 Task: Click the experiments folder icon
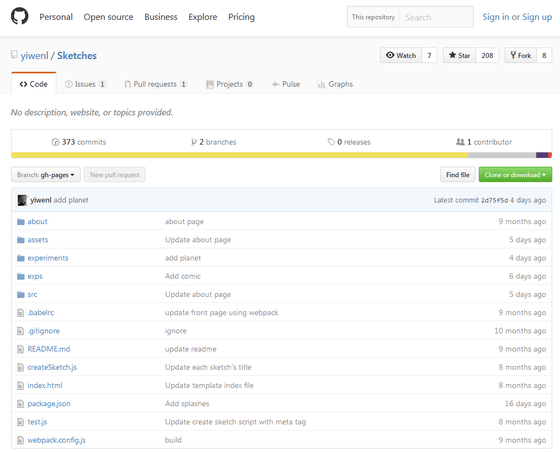click(21, 258)
